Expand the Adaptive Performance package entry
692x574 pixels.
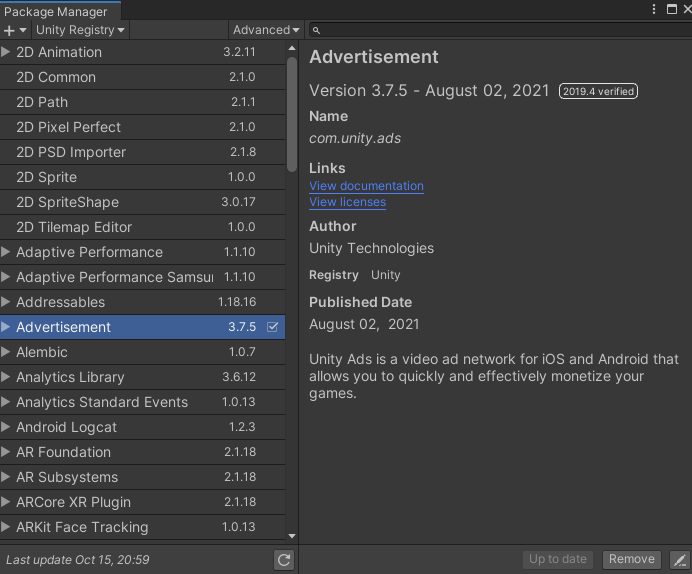point(5,252)
